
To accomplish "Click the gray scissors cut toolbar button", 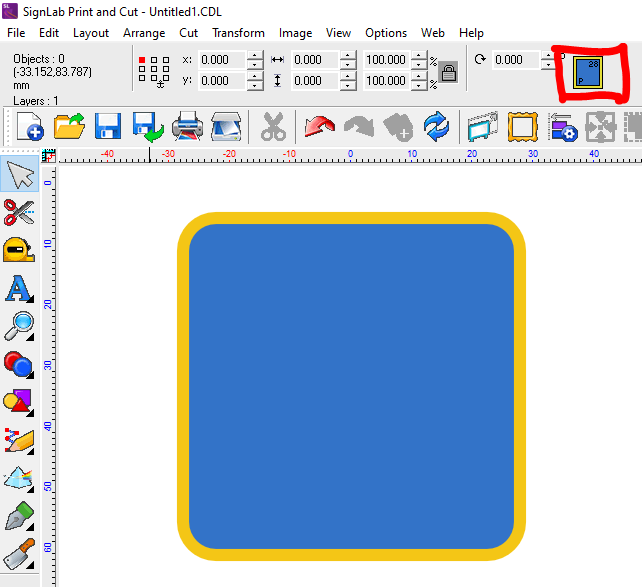I will [x=273, y=127].
